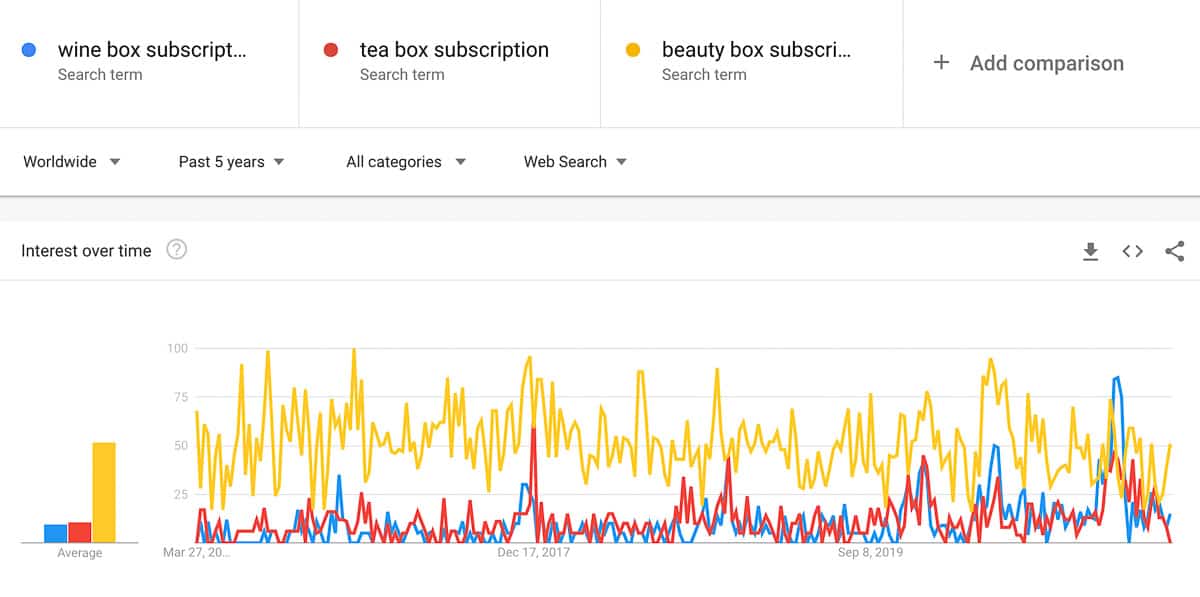The image size is (1200, 597).
Task: Open the help tooltip next to Interest over time
Action: (176, 250)
